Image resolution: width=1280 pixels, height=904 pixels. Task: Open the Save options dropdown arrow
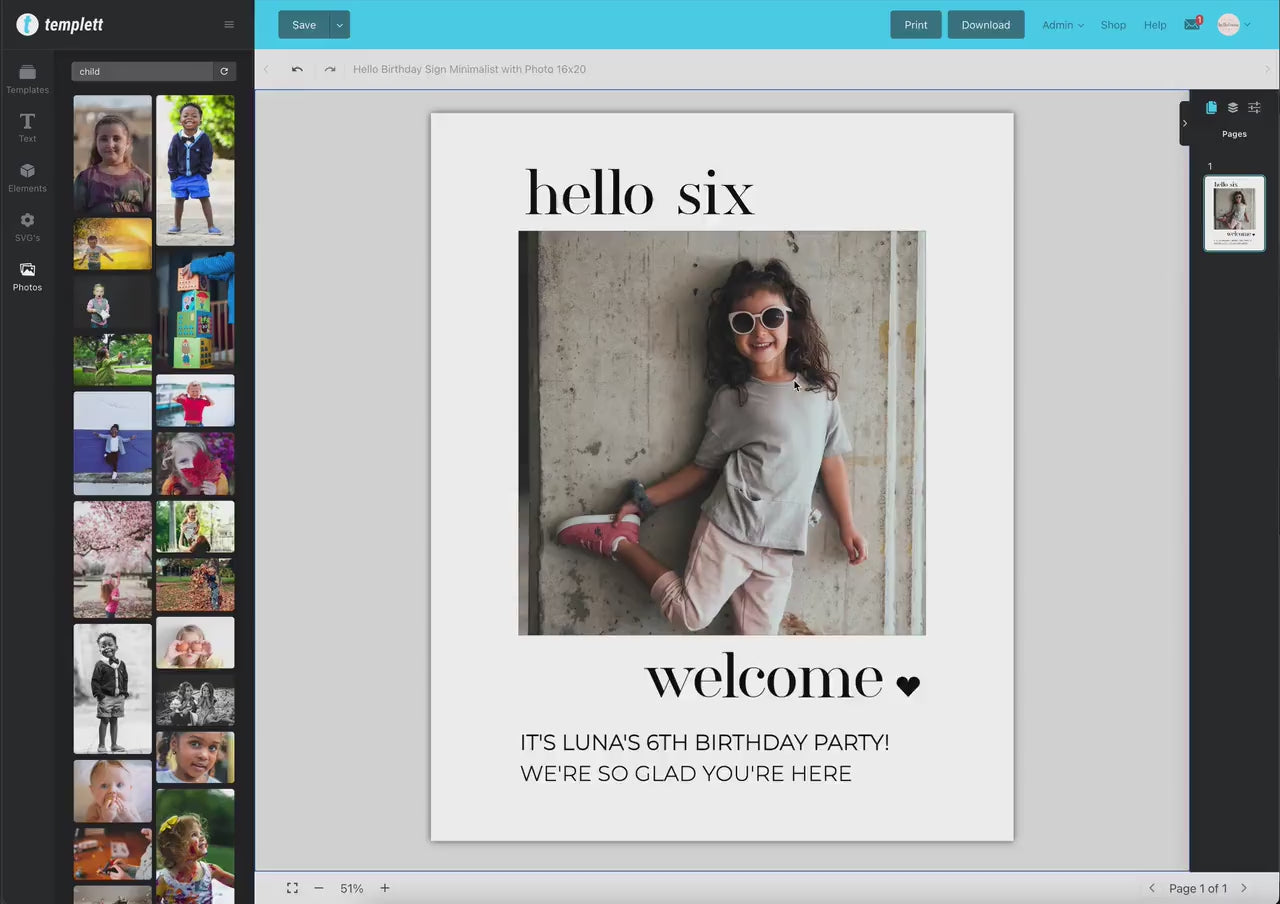pyautogui.click(x=340, y=25)
